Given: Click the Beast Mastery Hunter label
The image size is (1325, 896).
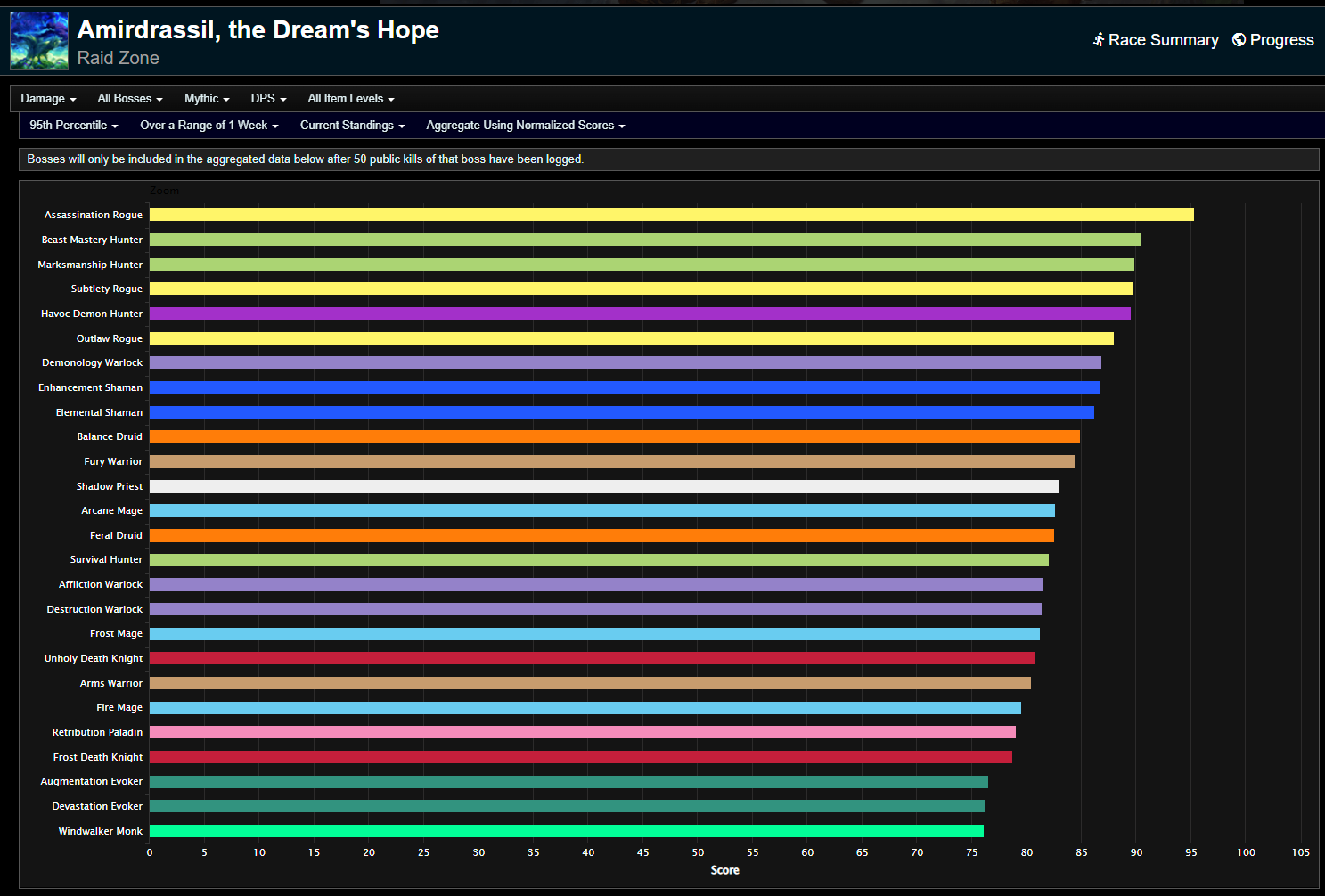Looking at the screenshot, I should tap(92, 240).
